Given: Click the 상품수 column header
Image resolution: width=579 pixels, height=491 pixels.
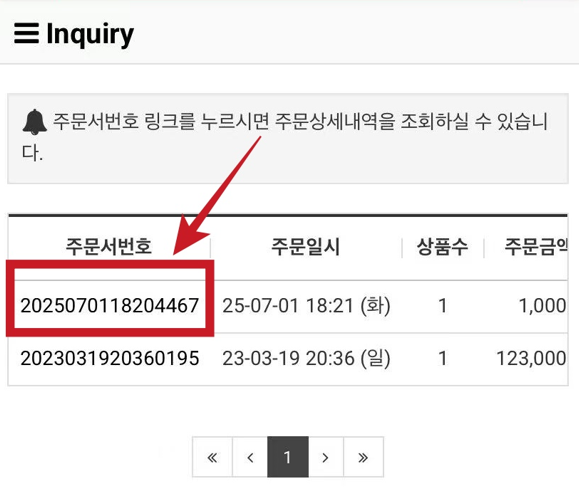Looking at the screenshot, I should pos(442,246).
